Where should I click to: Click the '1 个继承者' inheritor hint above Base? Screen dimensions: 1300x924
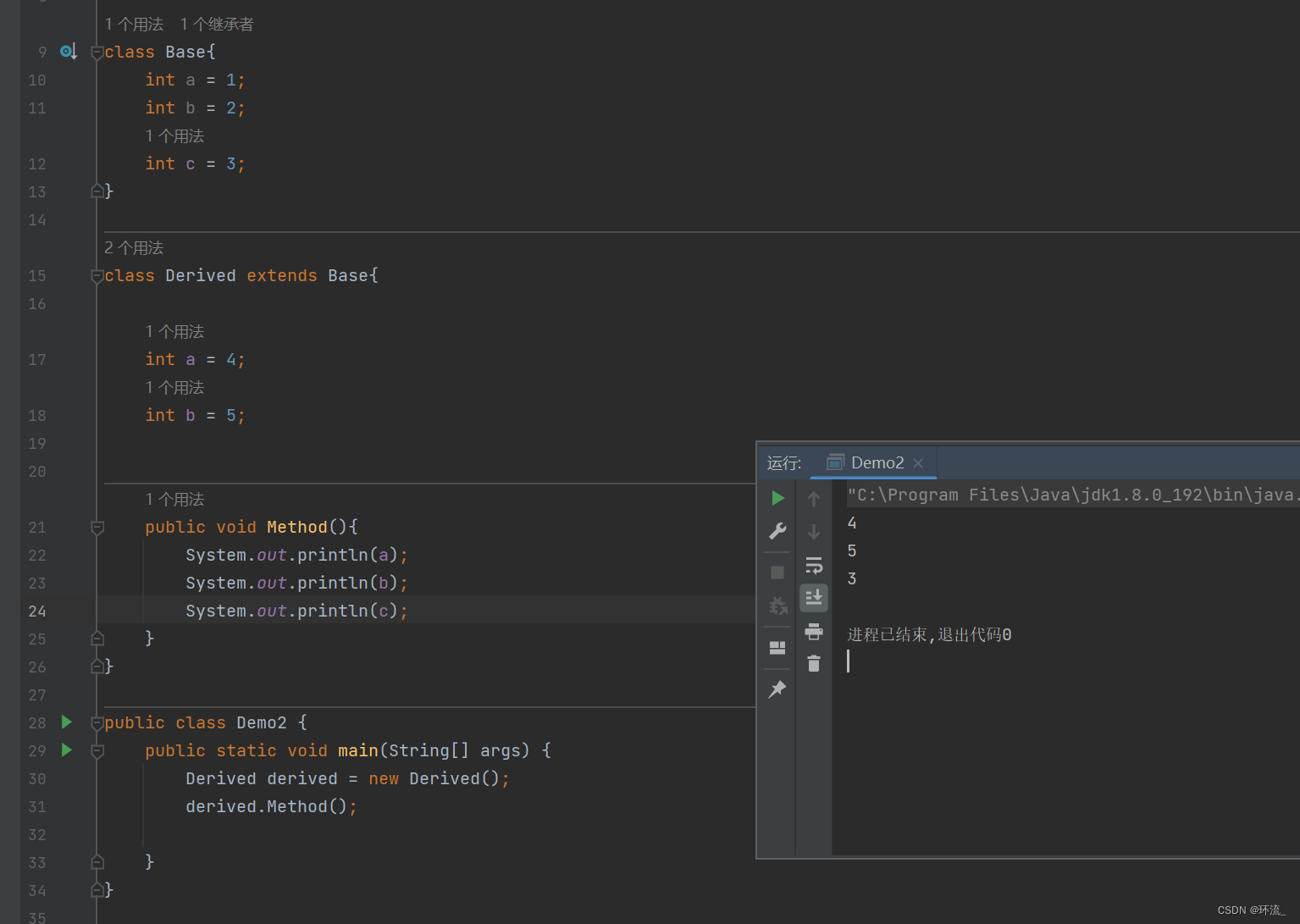(217, 25)
